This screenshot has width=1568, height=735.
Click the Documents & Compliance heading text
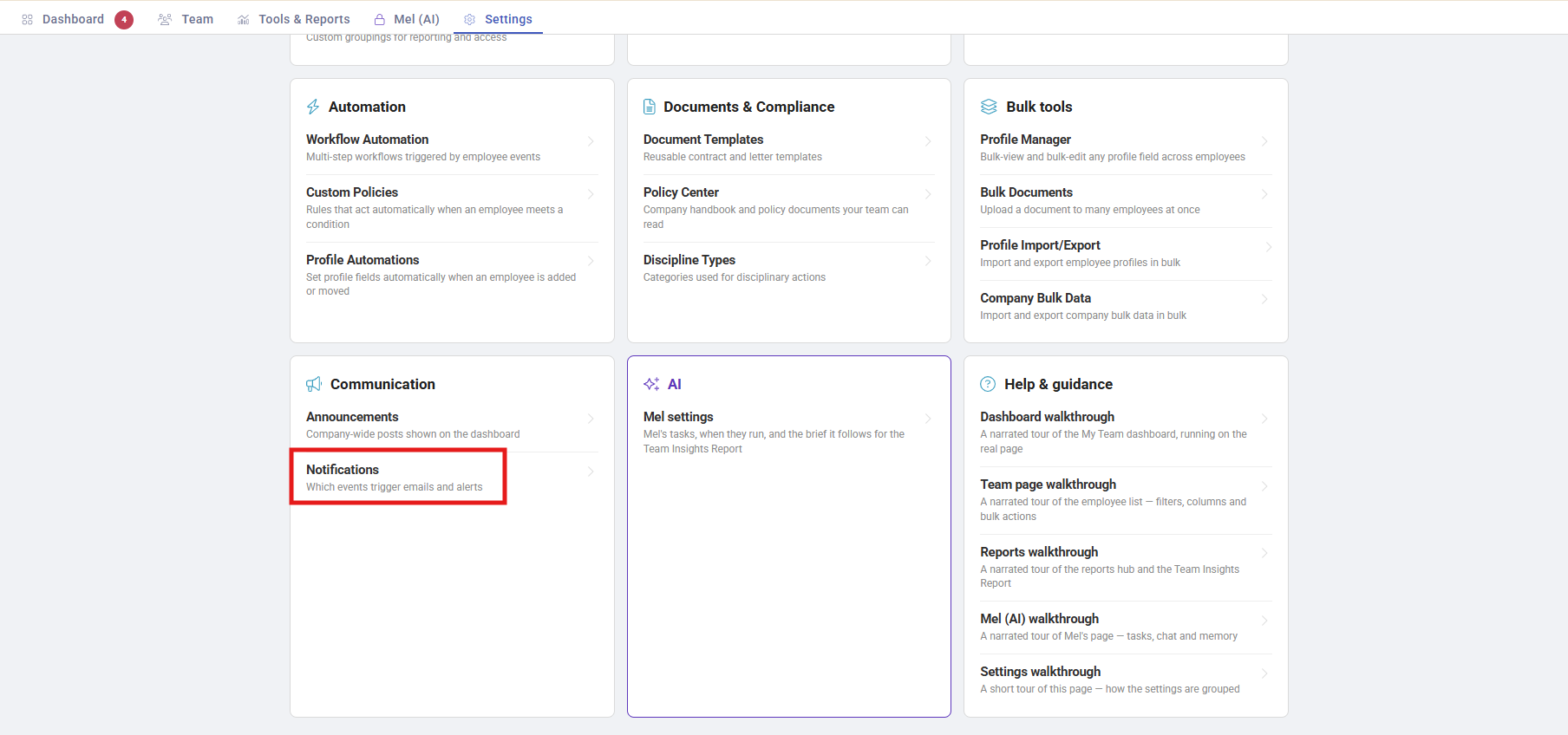[749, 107]
